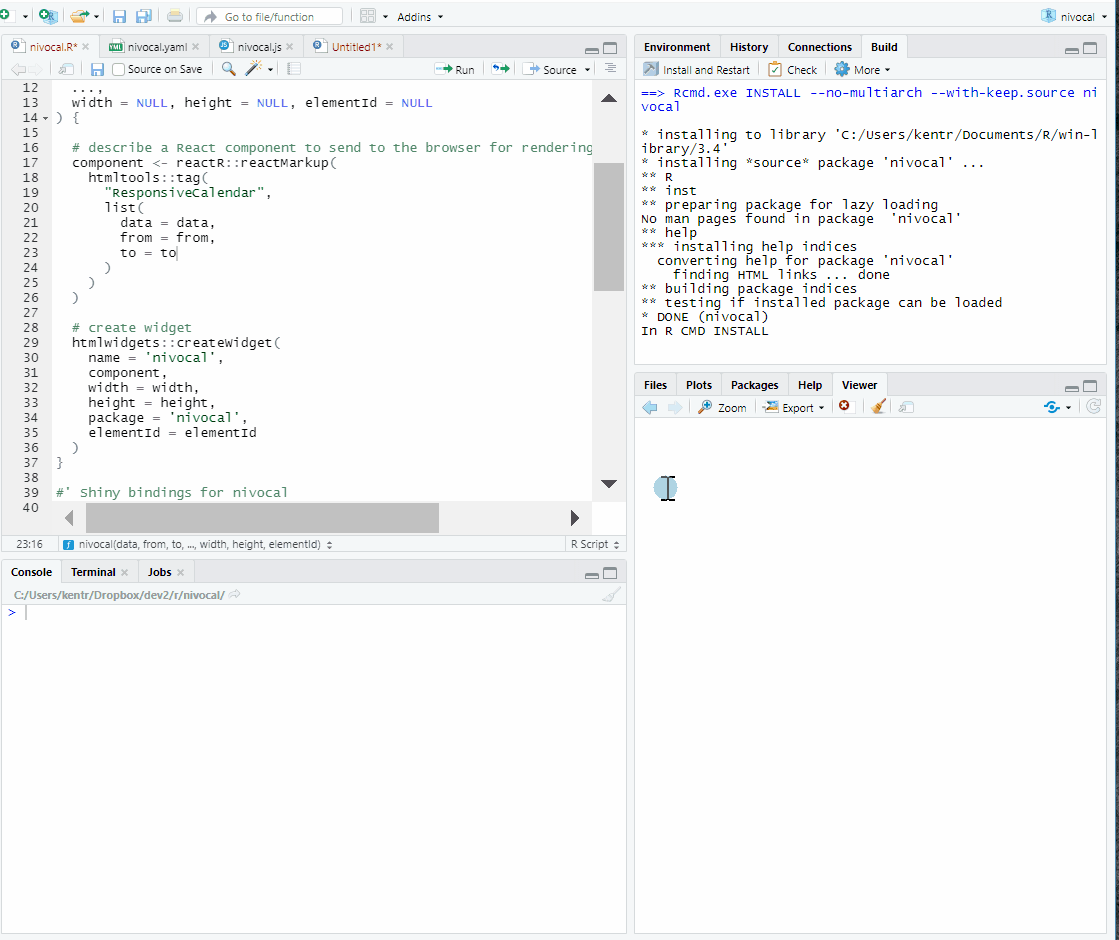The height and width of the screenshot is (940, 1119).
Task: Go forward in Viewer history
Action: tap(674, 407)
